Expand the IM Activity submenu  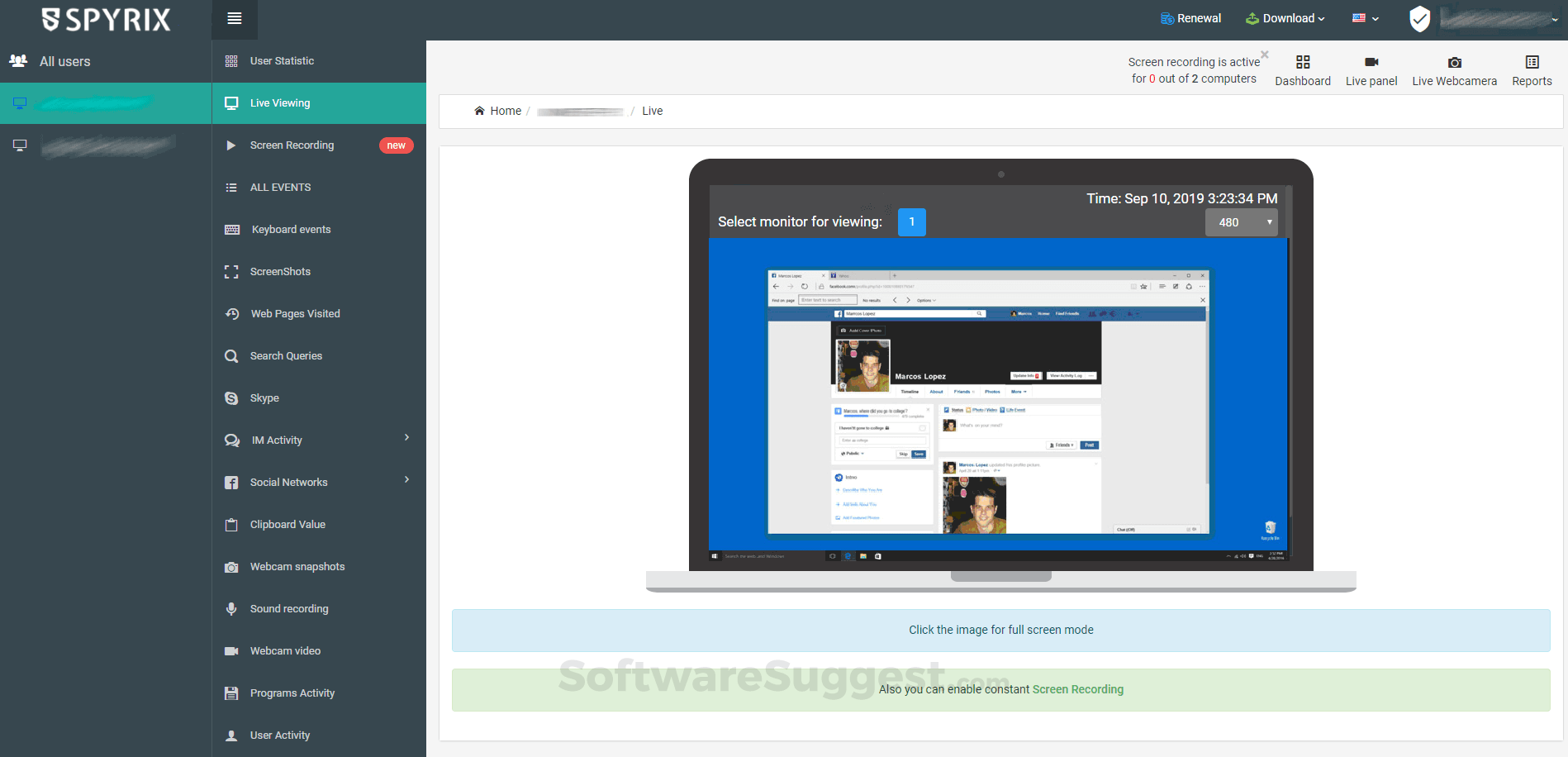[x=406, y=438]
